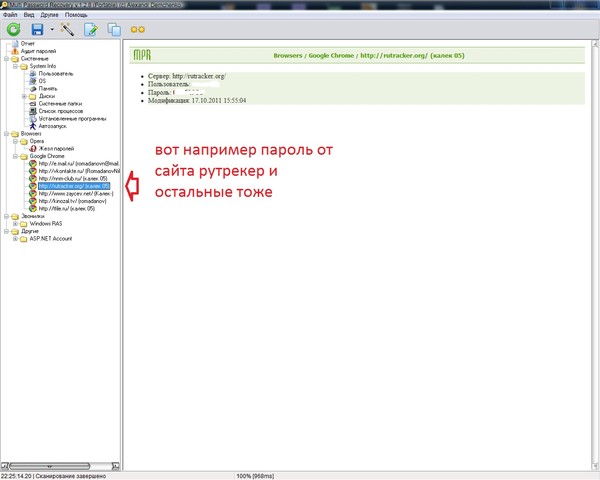Viewport: 600px width, 480px height.
Task: Open the Помощь menu
Action: pyautogui.click(x=76, y=15)
